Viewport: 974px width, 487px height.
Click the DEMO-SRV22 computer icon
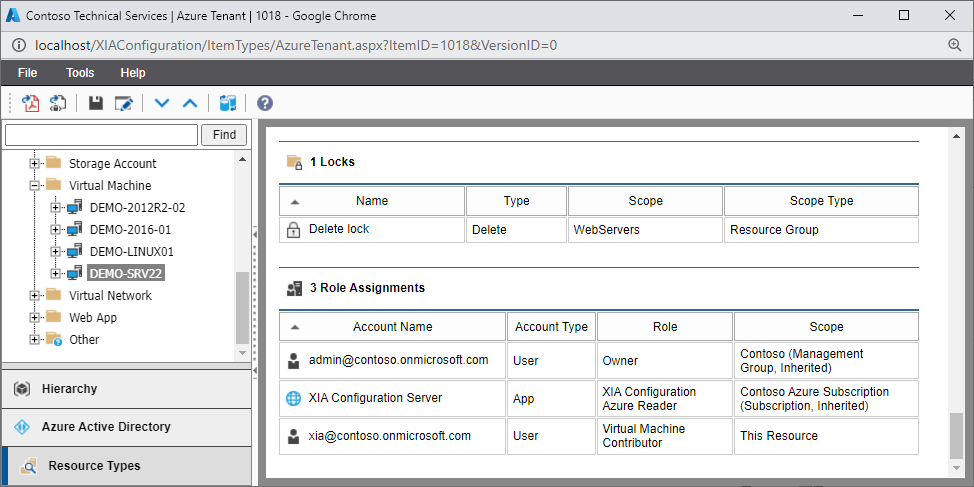[x=75, y=273]
